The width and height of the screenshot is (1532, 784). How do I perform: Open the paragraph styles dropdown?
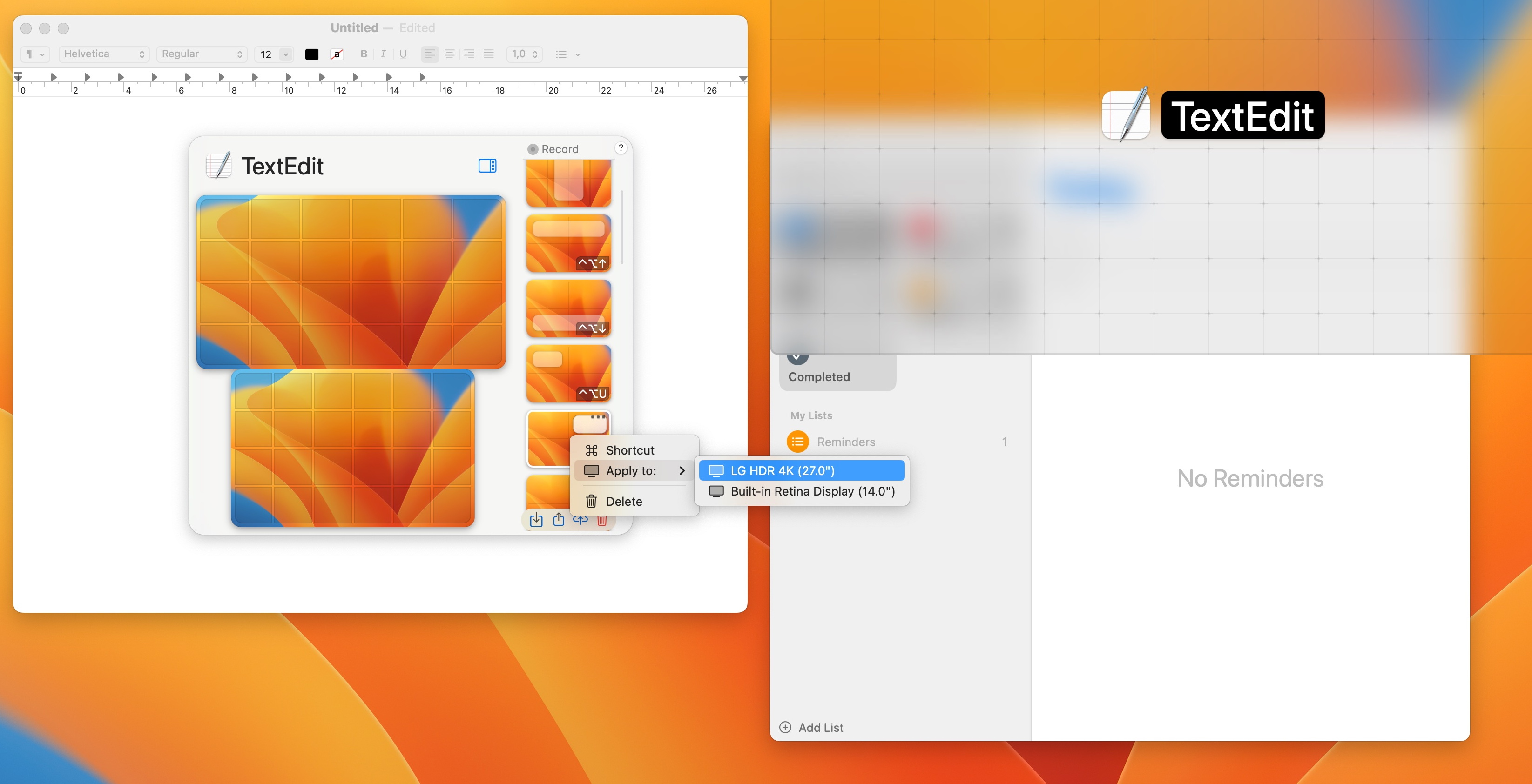35,54
